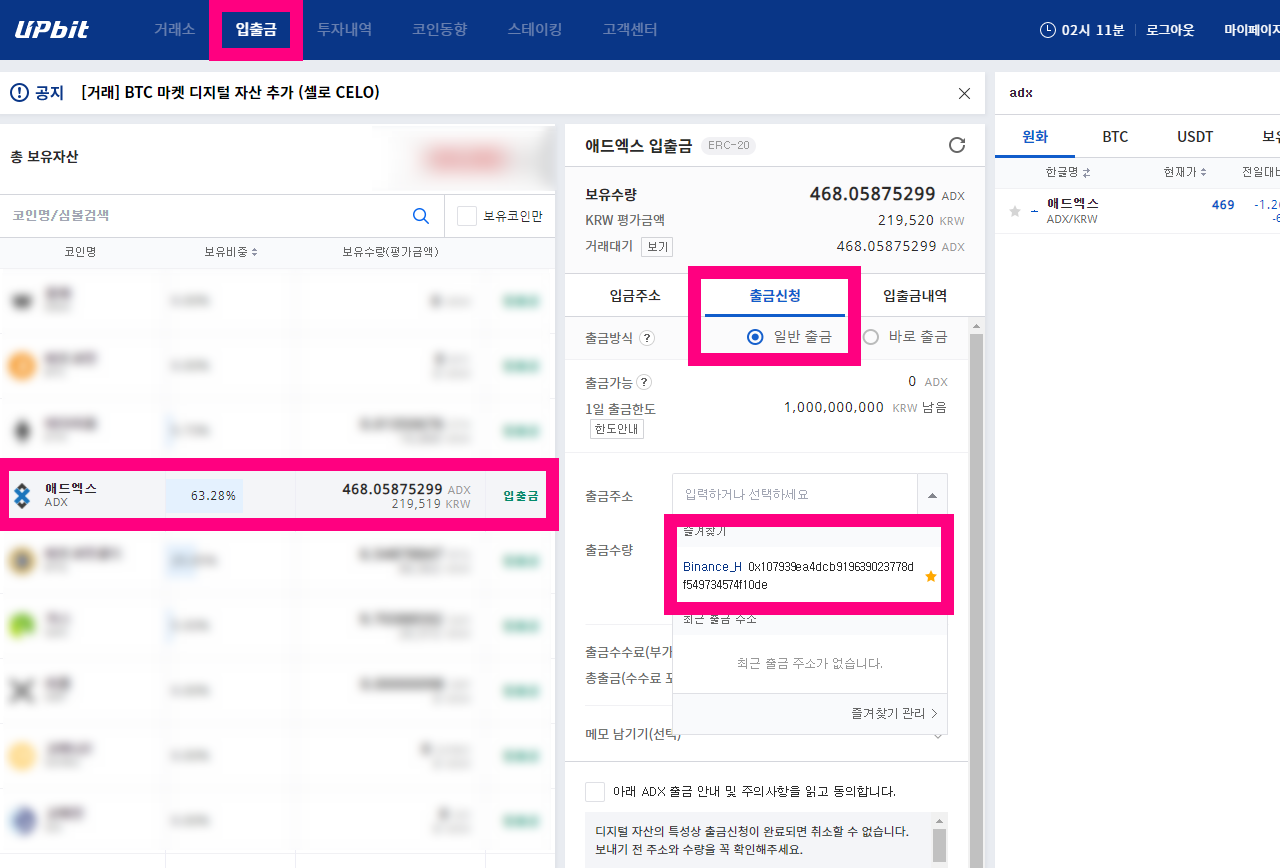Close the notice bar with the X
The image size is (1280, 868).
pyautogui.click(x=964, y=93)
